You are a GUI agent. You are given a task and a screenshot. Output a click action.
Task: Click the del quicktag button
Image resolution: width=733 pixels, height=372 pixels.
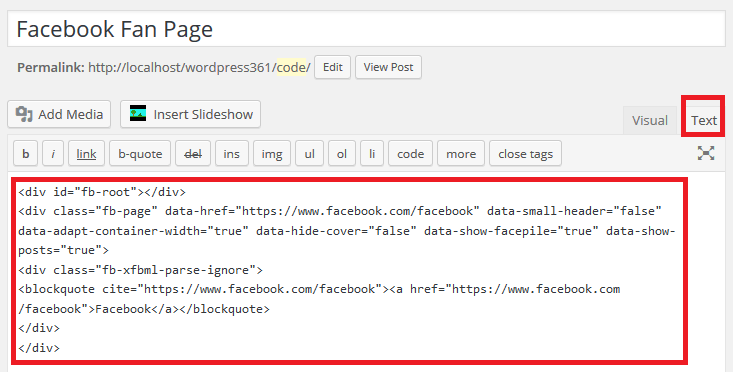[193, 154]
